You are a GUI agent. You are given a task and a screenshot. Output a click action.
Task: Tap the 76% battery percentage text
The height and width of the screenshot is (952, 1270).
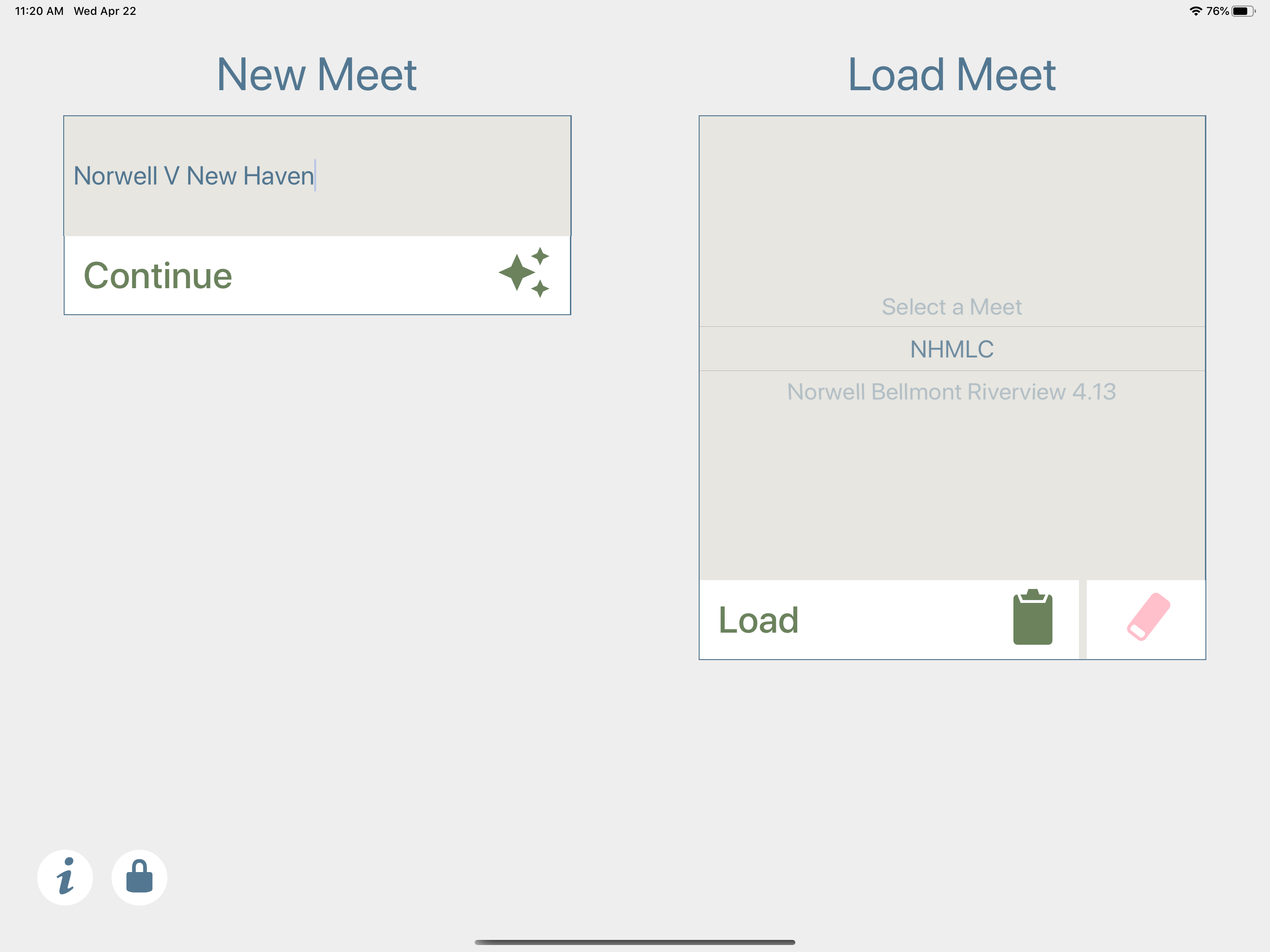pyautogui.click(x=1217, y=11)
